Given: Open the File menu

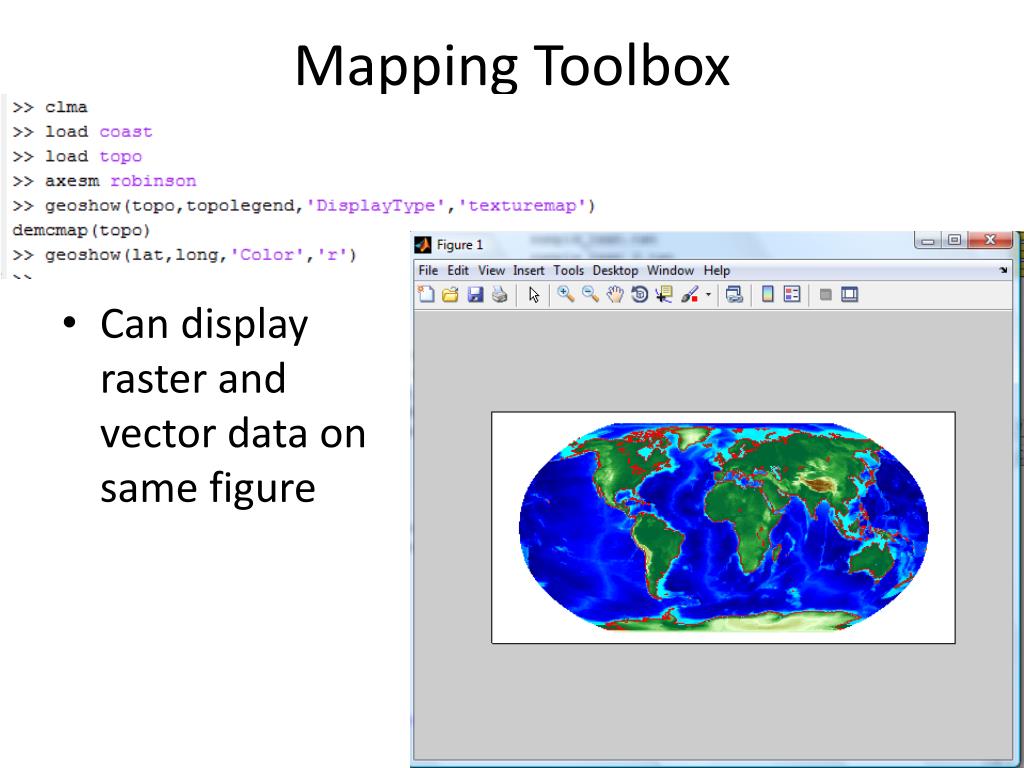Looking at the screenshot, I should [x=428, y=270].
